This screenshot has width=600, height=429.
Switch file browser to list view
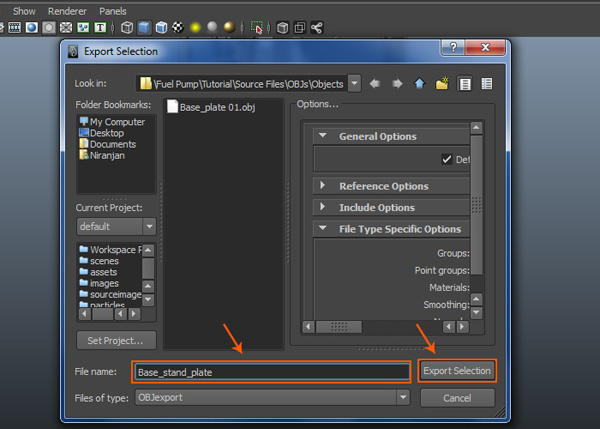[465, 83]
